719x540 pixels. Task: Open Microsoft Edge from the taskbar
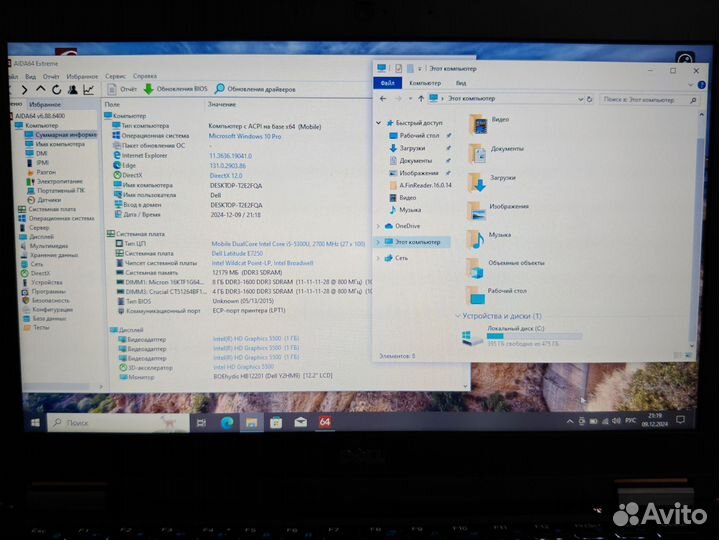tap(227, 422)
